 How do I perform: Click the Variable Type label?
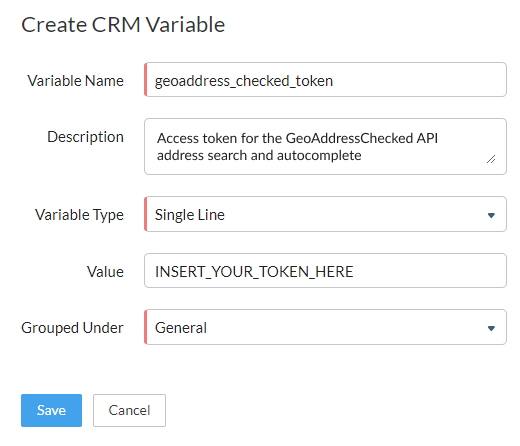(x=79, y=215)
